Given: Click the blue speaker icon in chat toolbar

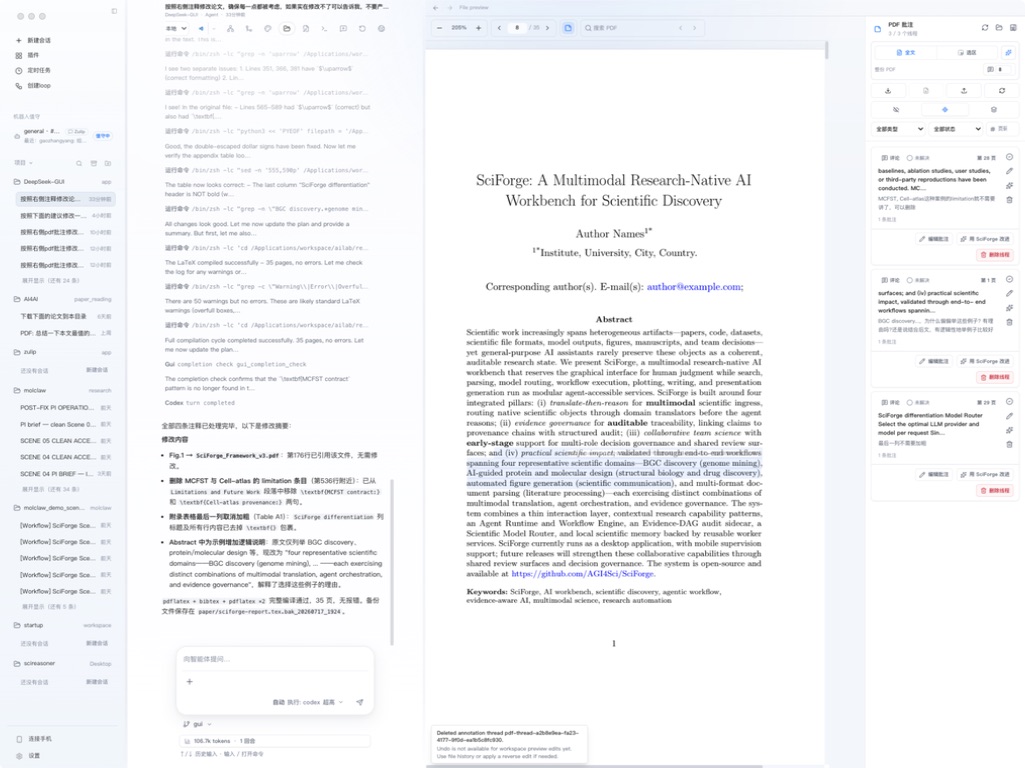Looking at the screenshot, I should 201,29.
